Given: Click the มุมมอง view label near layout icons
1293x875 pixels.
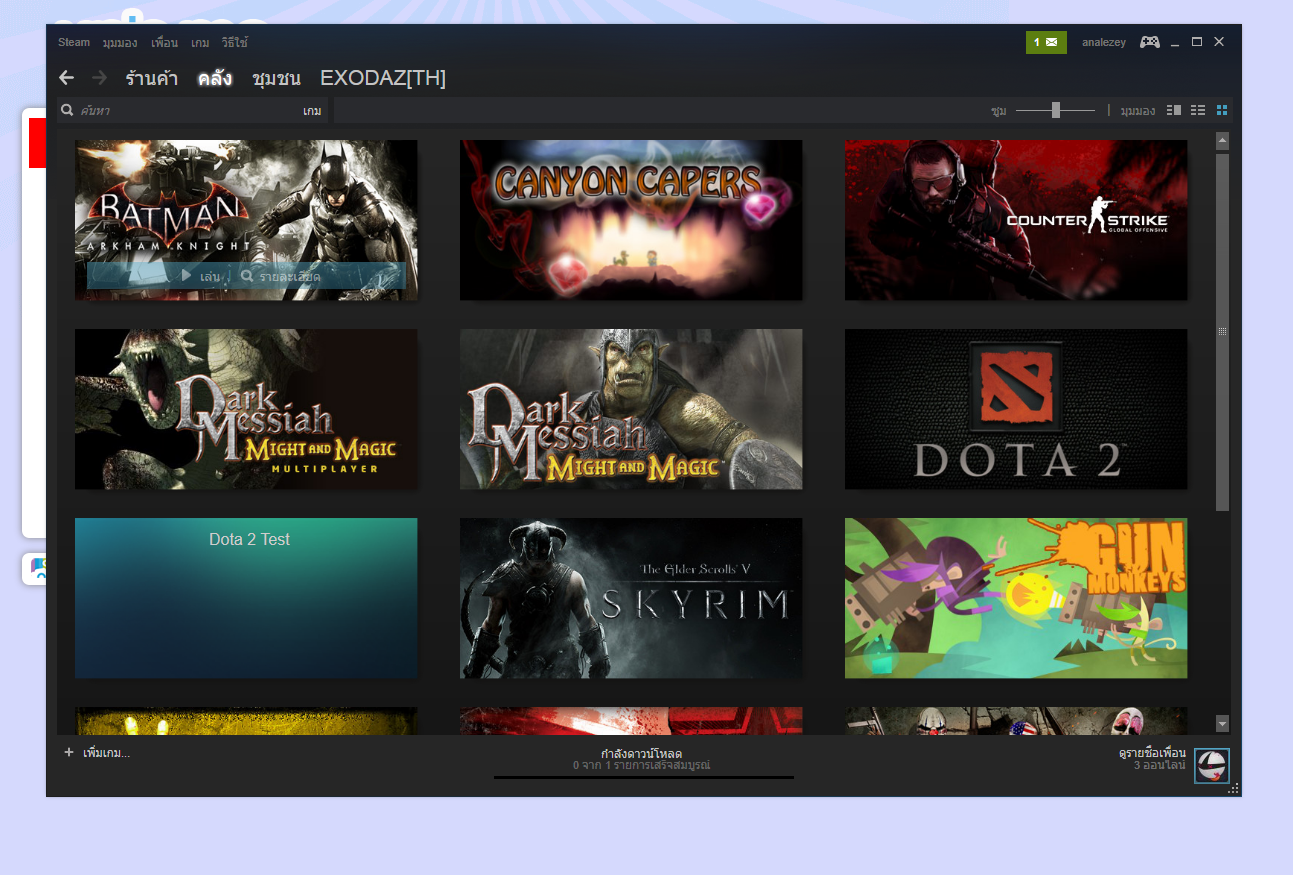Looking at the screenshot, I should click(1138, 111).
